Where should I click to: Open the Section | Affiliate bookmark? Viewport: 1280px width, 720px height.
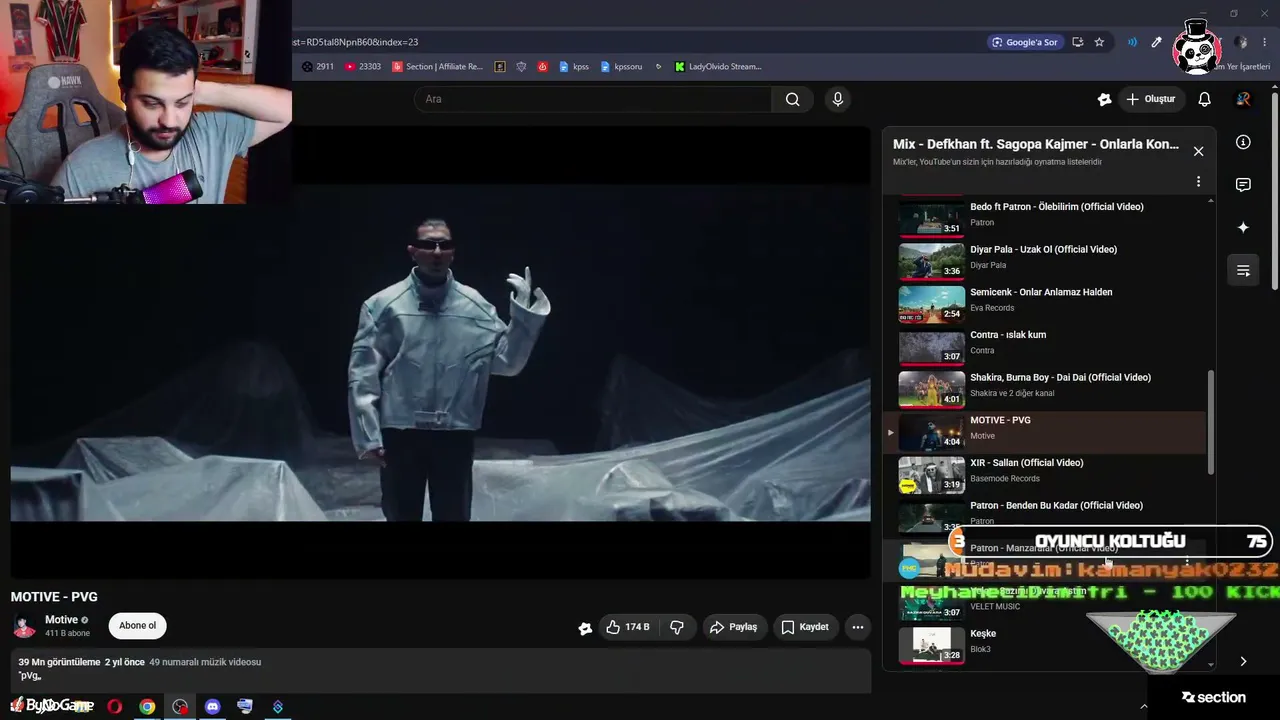[438, 67]
